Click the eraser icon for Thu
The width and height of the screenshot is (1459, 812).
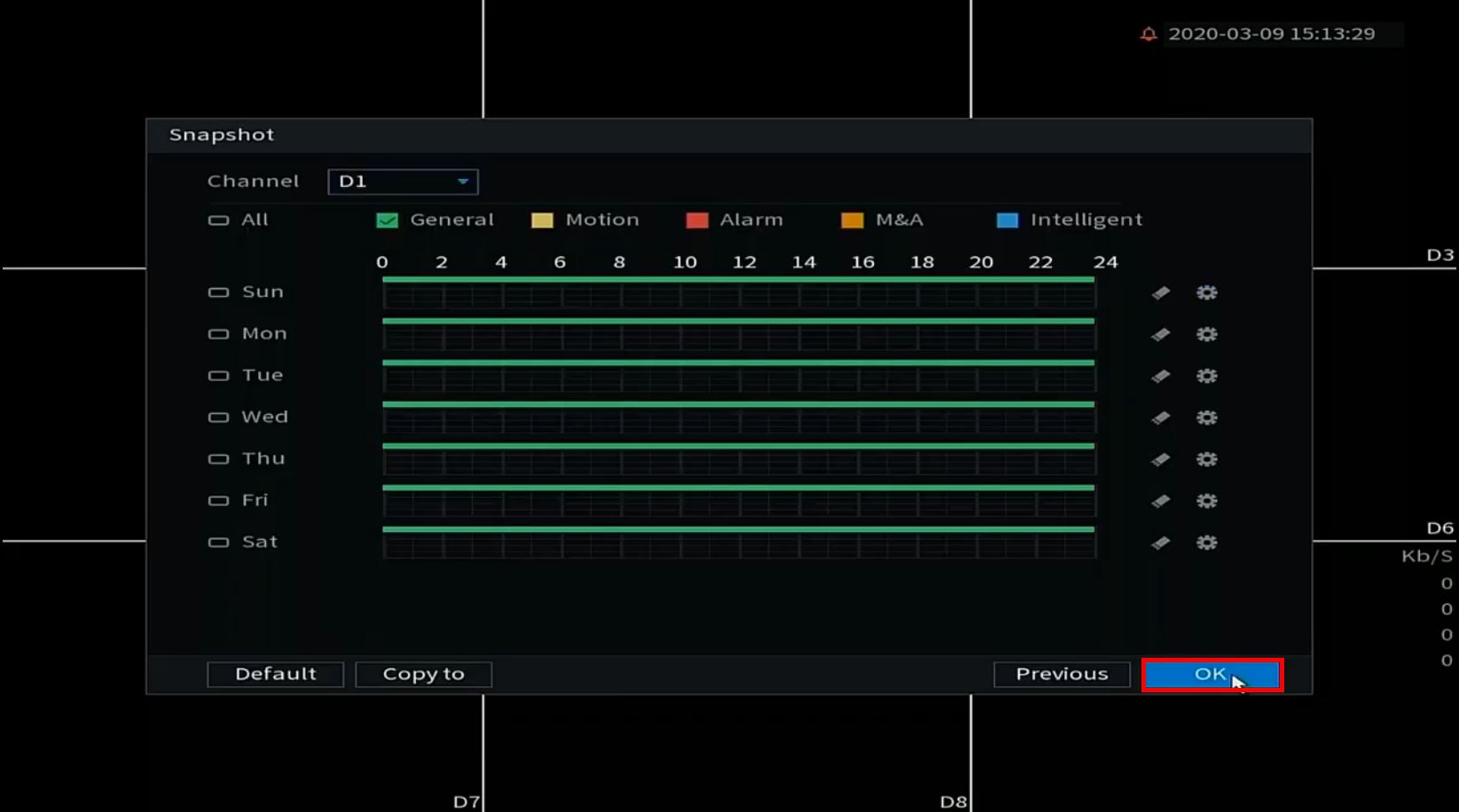(x=1160, y=459)
